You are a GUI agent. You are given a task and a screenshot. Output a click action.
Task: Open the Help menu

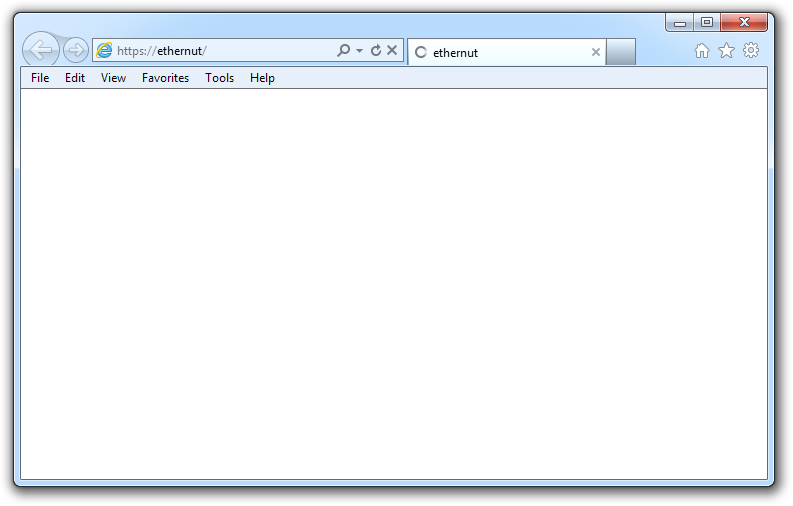point(262,78)
